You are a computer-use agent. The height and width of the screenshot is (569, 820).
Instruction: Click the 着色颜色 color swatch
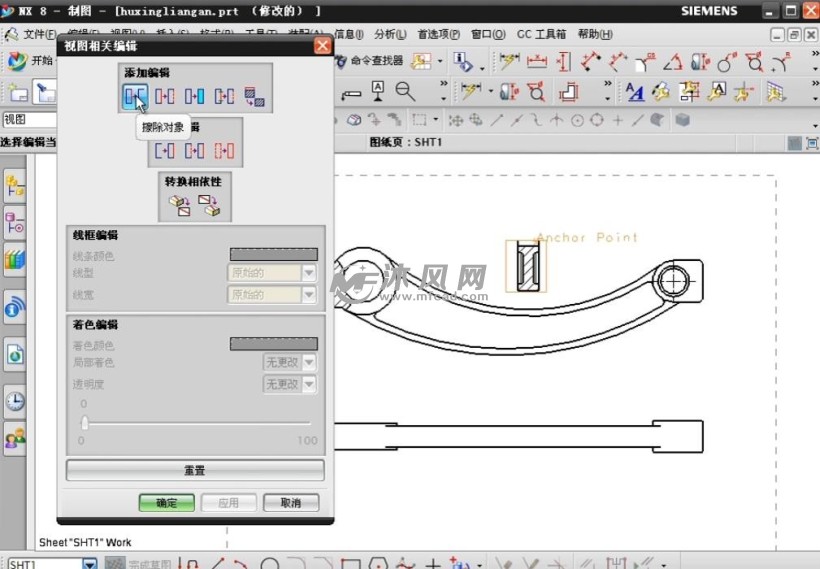(x=274, y=344)
